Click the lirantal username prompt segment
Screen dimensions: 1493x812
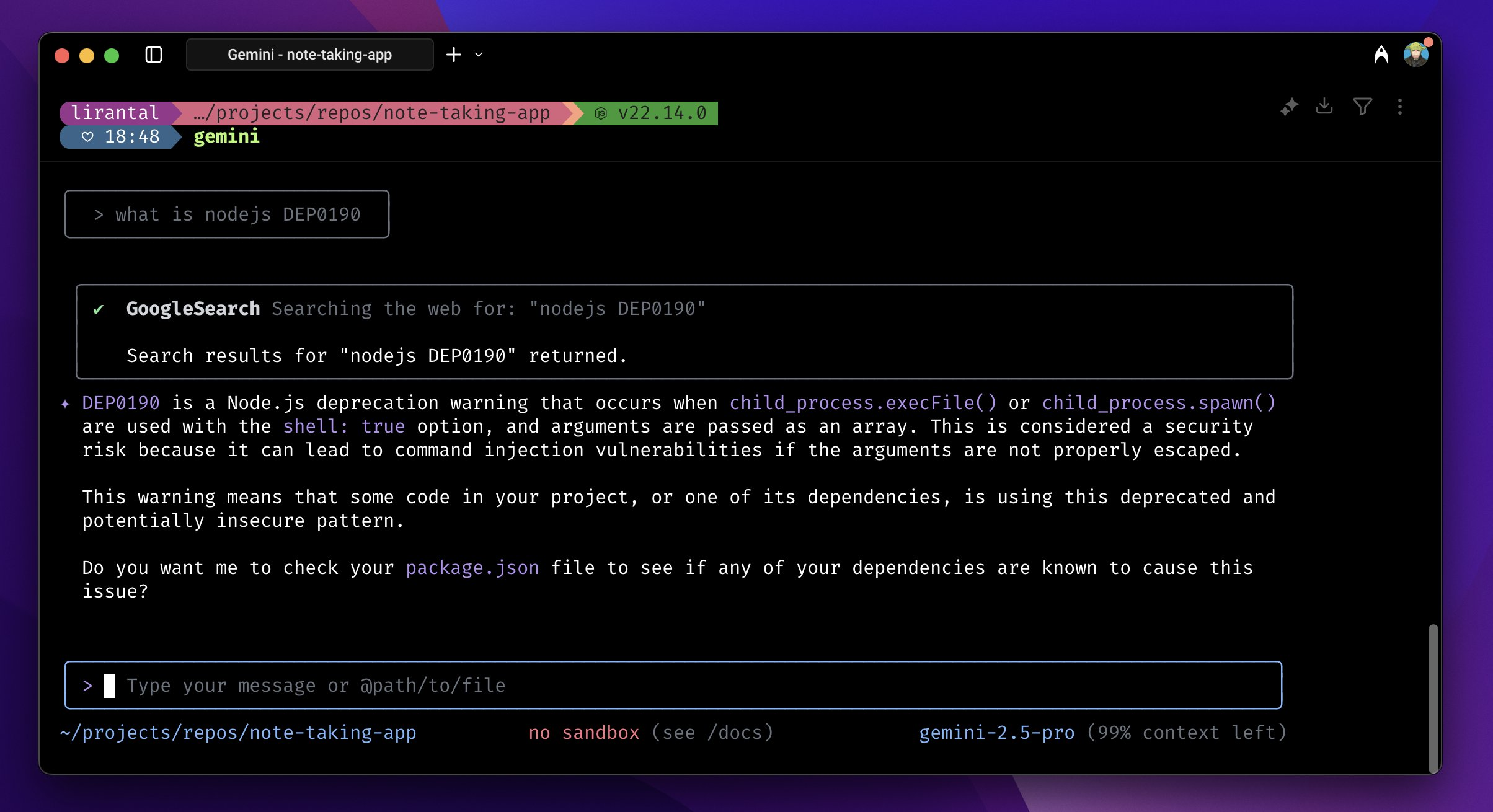(x=115, y=113)
